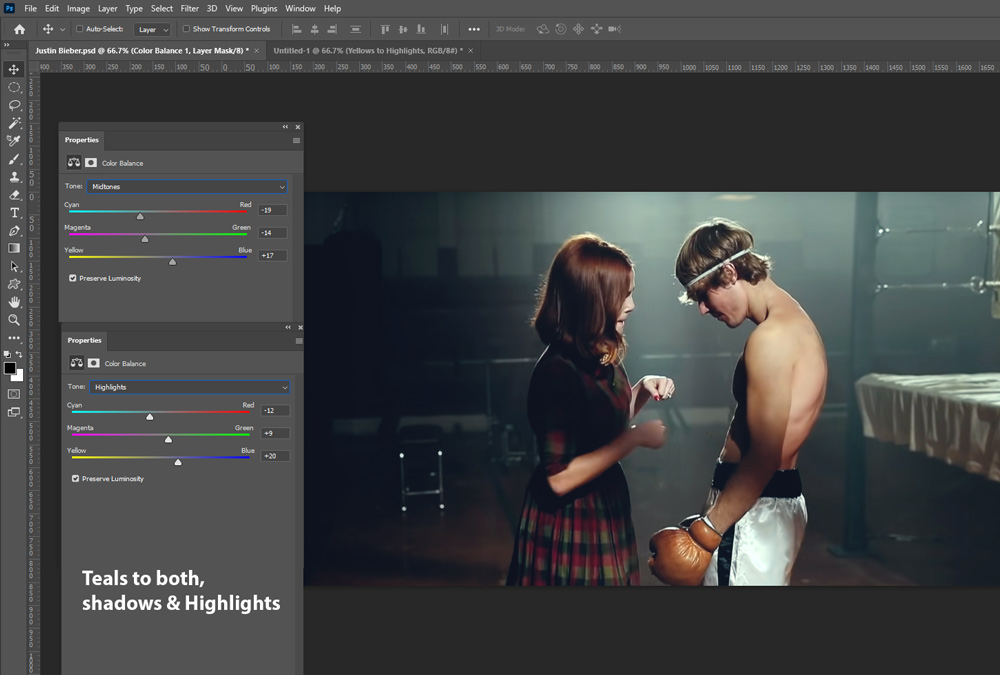Open the Move tool preset picker arrow

click(x=62, y=29)
